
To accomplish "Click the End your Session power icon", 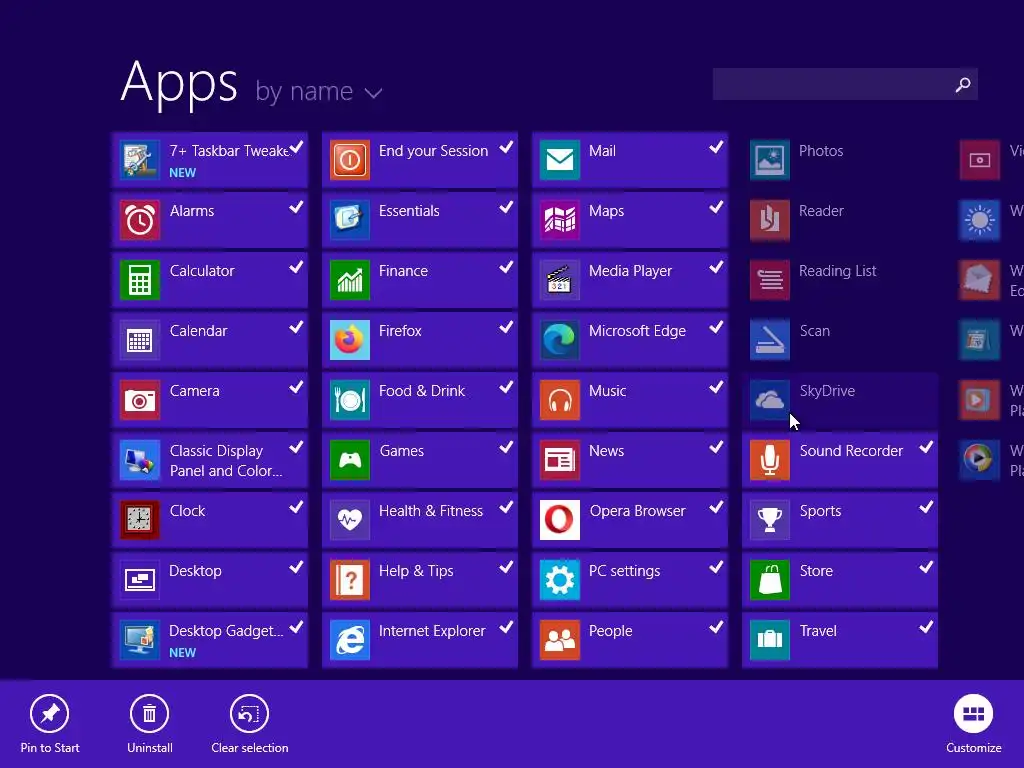I will coord(350,160).
